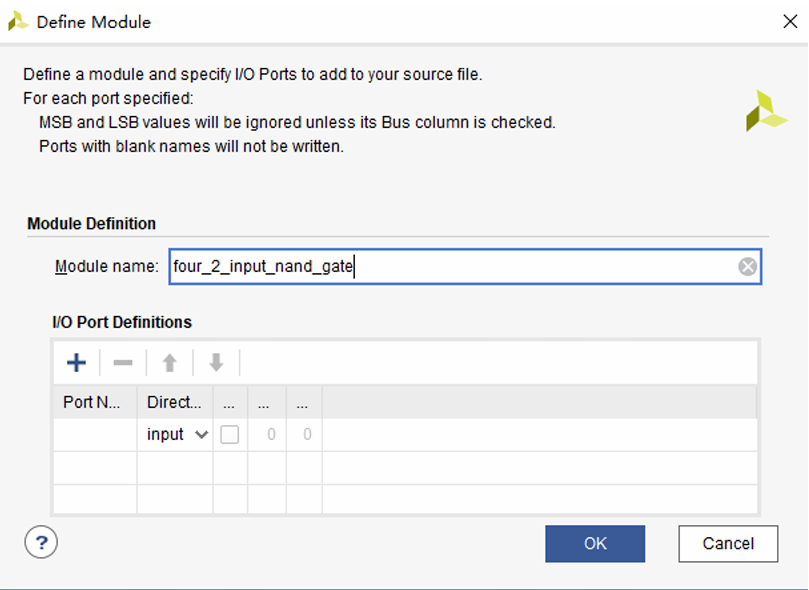Add a new port with plus icon

(76, 363)
